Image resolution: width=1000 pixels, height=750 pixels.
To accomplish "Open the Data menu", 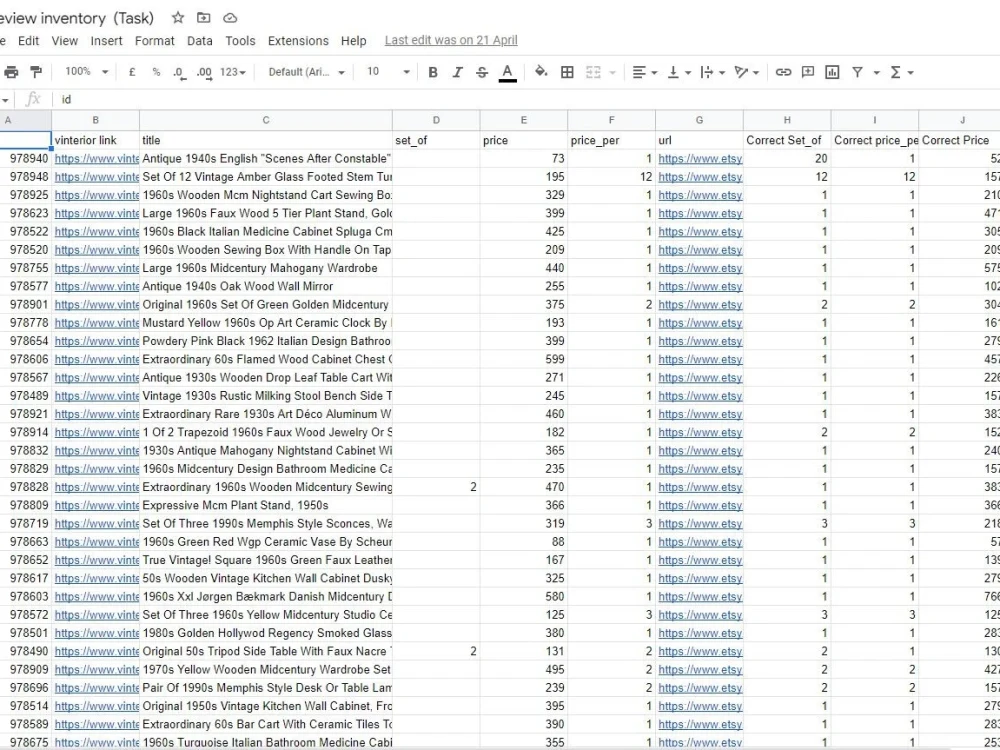I will pos(200,41).
